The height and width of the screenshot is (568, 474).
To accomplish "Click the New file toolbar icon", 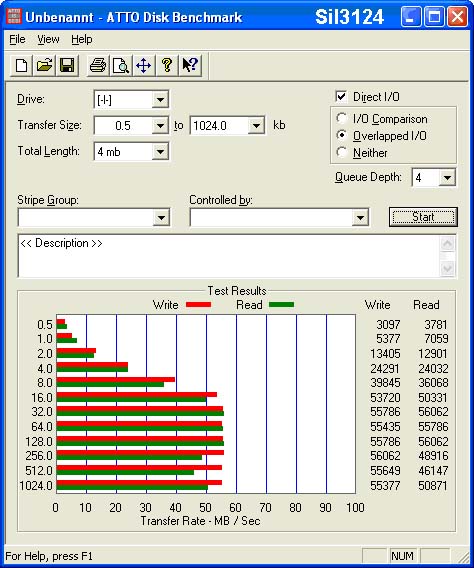I will point(21,66).
